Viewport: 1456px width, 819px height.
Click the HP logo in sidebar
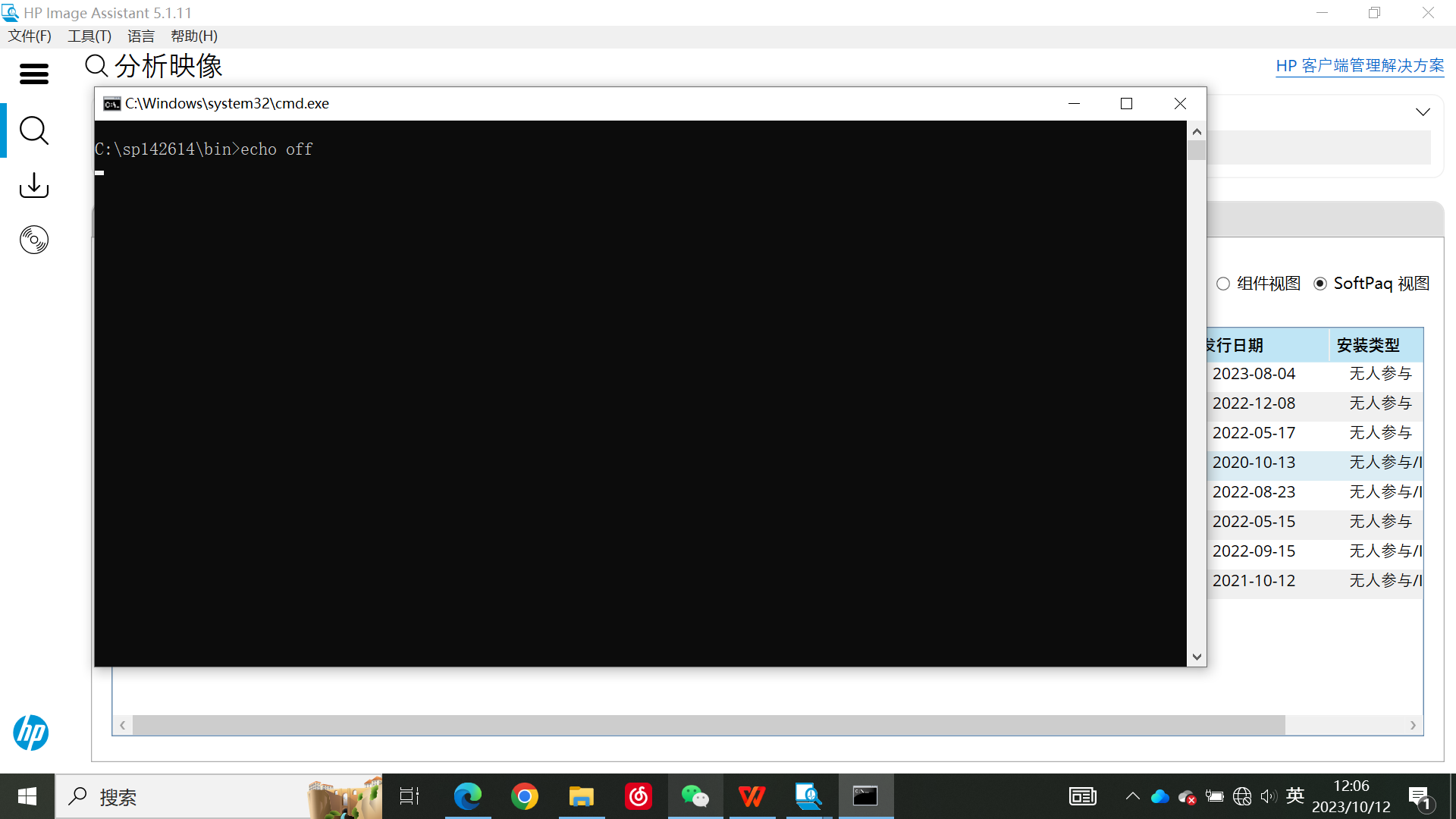click(x=31, y=732)
